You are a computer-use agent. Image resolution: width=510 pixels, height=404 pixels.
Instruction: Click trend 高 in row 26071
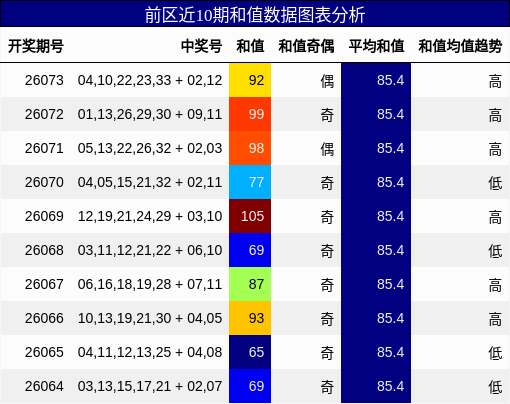(495, 149)
